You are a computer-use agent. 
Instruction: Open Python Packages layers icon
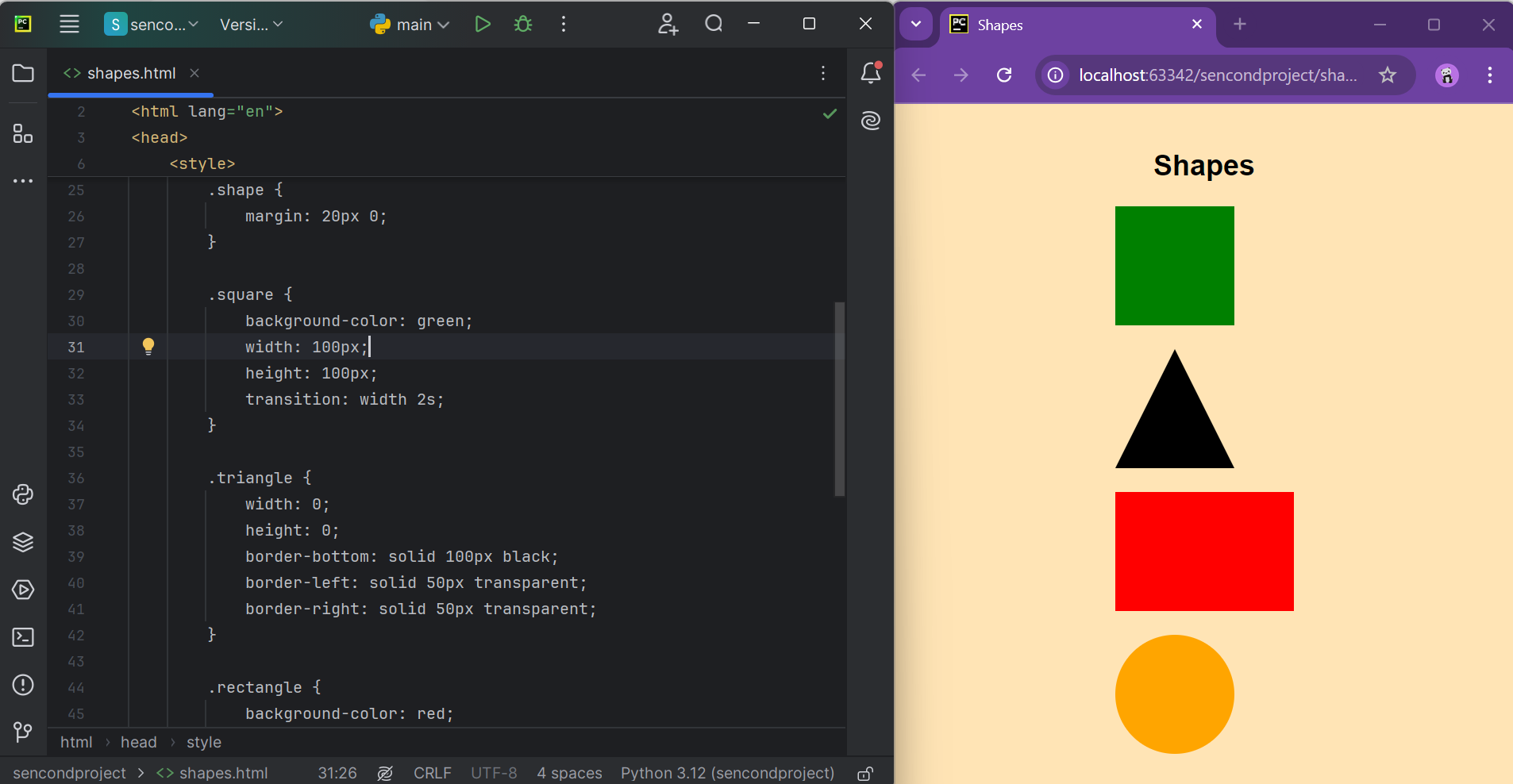(x=23, y=542)
